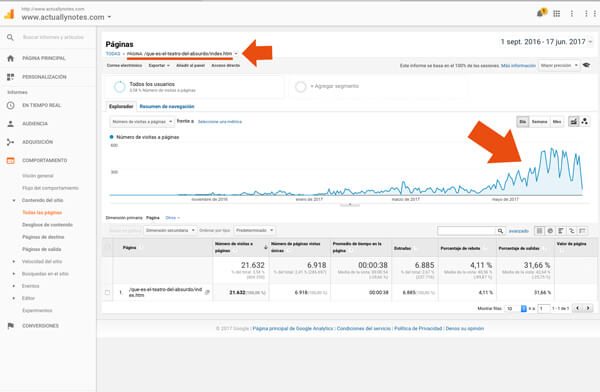The image size is (600, 392).
Task: Click the Acceso directo button
Action: 226,65
